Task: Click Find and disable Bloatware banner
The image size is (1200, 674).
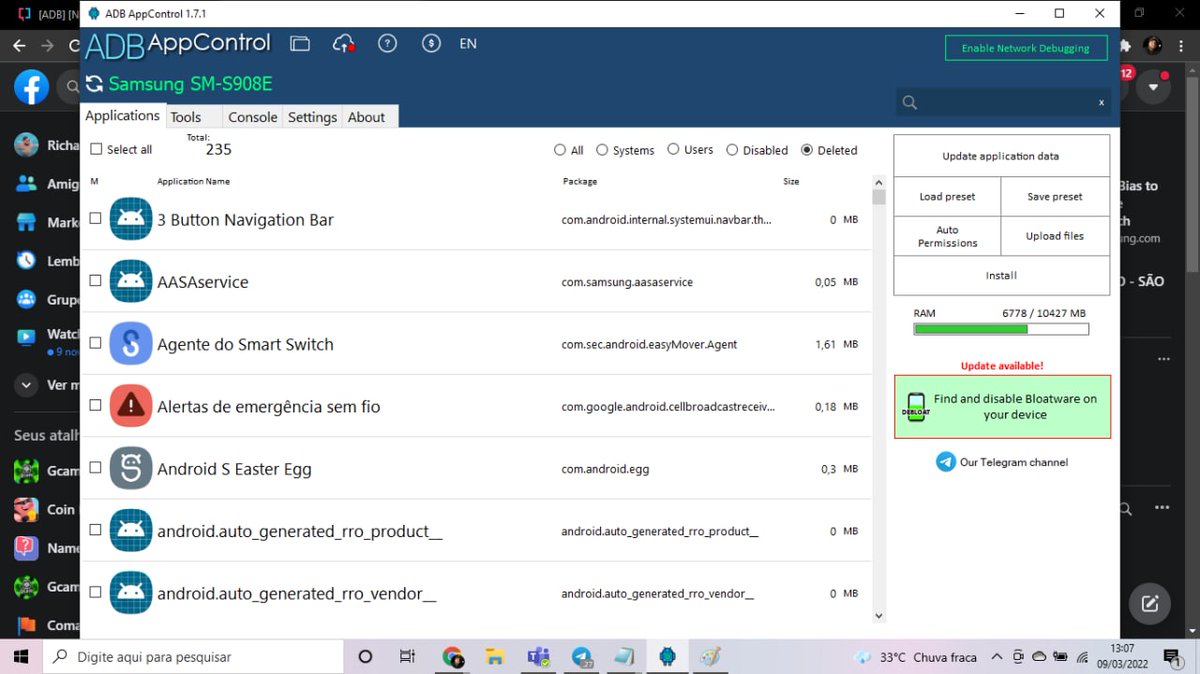Action: click(x=1002, y=407)
